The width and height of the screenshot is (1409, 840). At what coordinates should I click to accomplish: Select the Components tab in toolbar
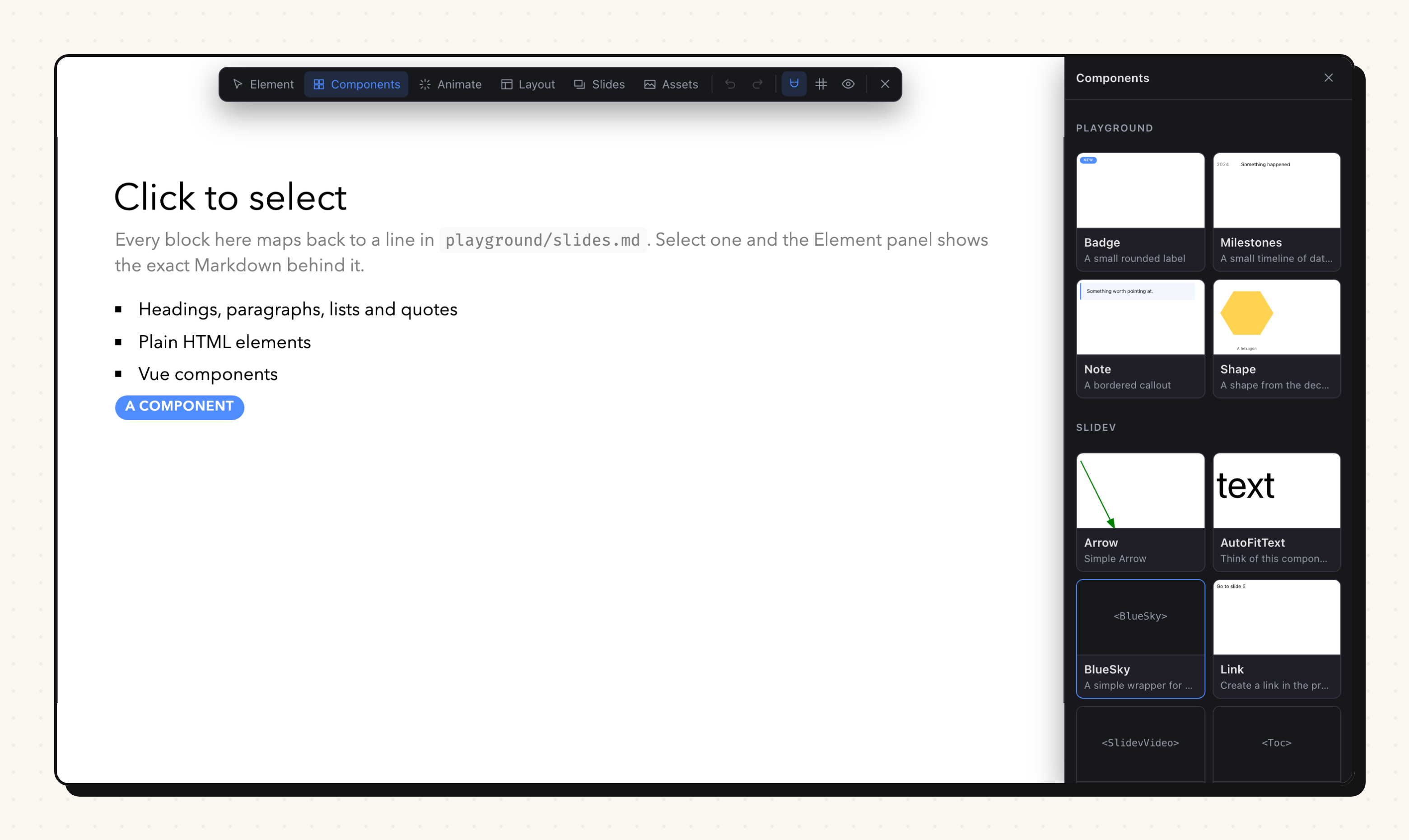[356, 84]
